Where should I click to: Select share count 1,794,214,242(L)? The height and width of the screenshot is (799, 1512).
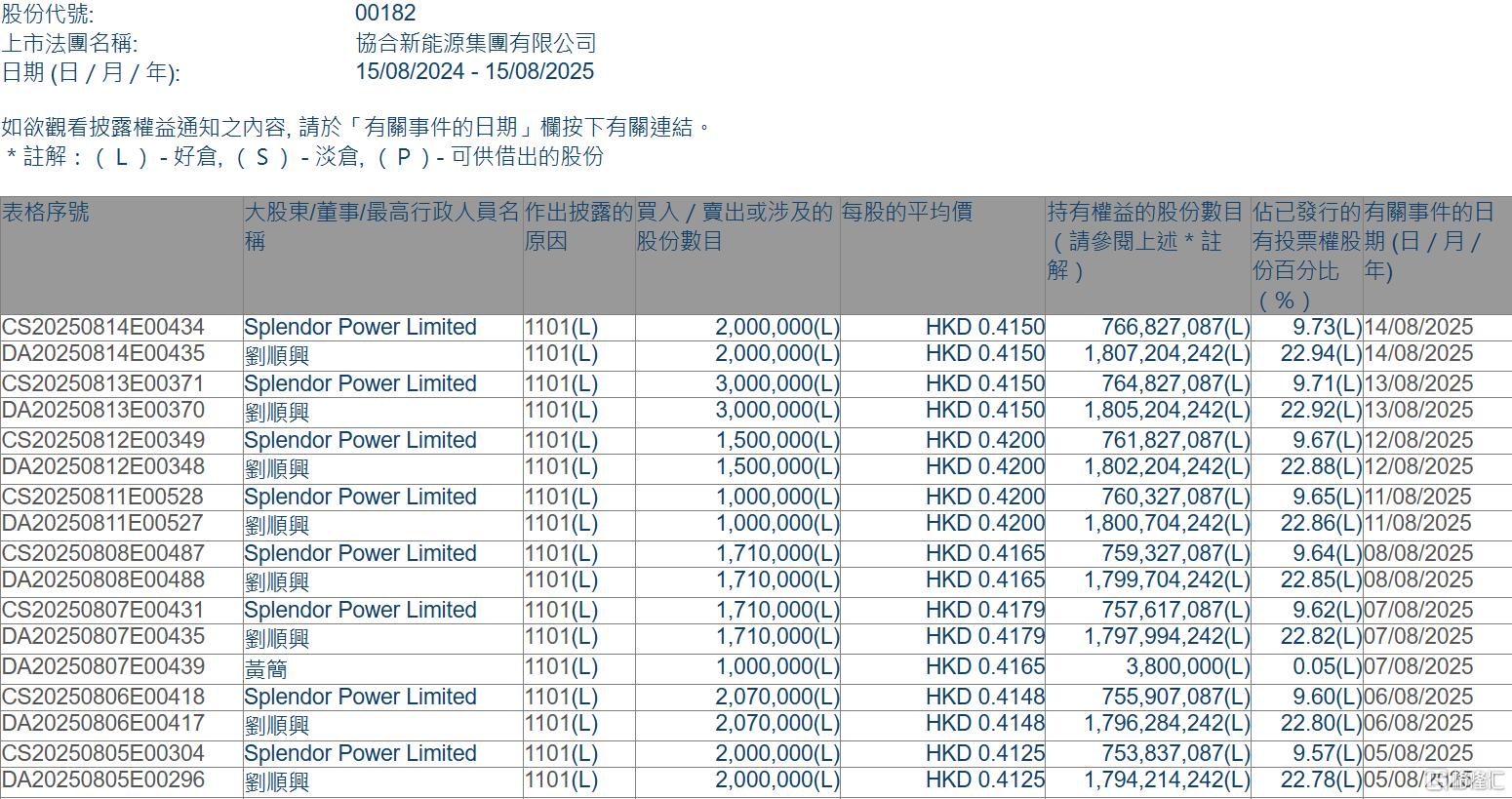(x=1167, y=779)
